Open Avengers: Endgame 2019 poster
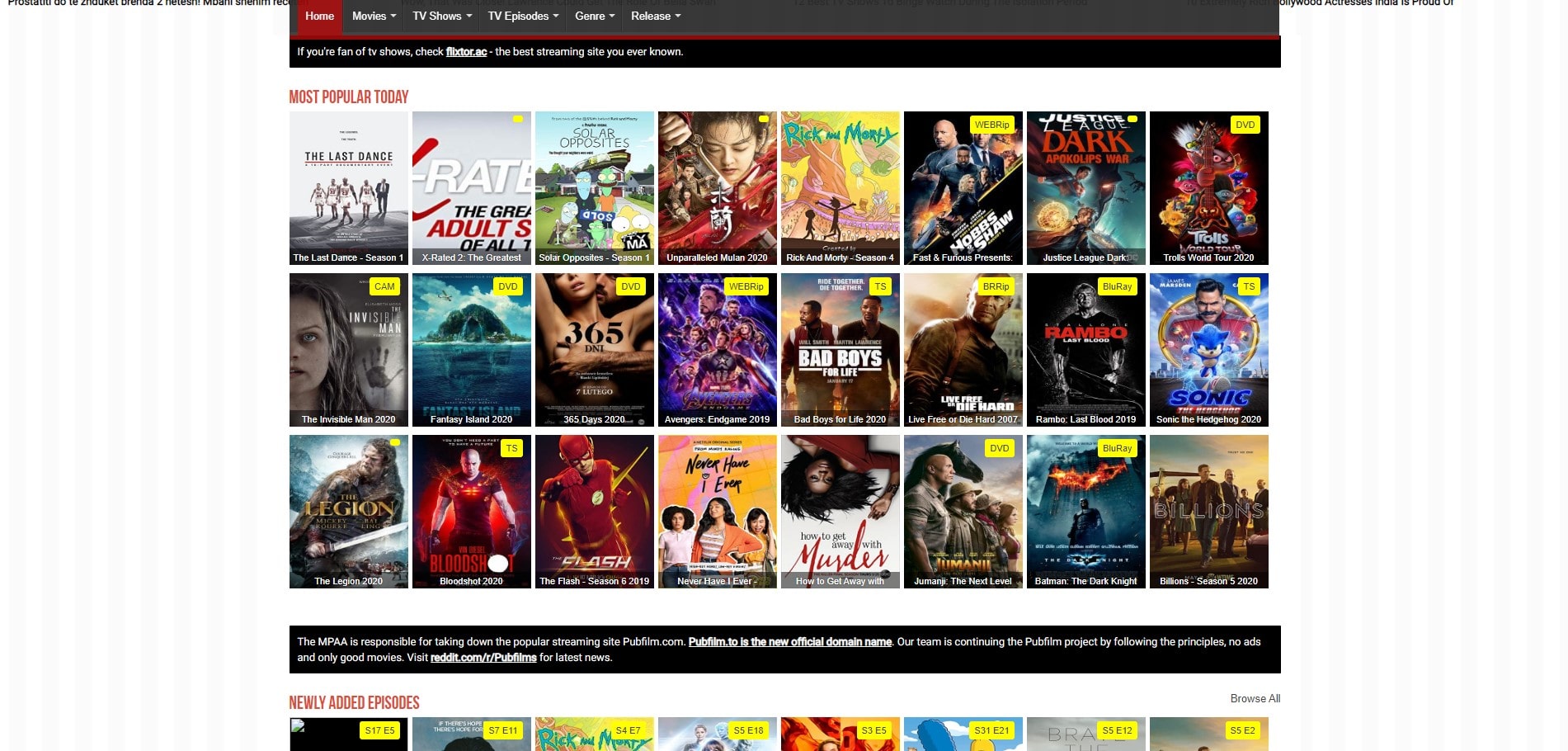Viewport: 1568px width, 751px height. coord(718,350)
